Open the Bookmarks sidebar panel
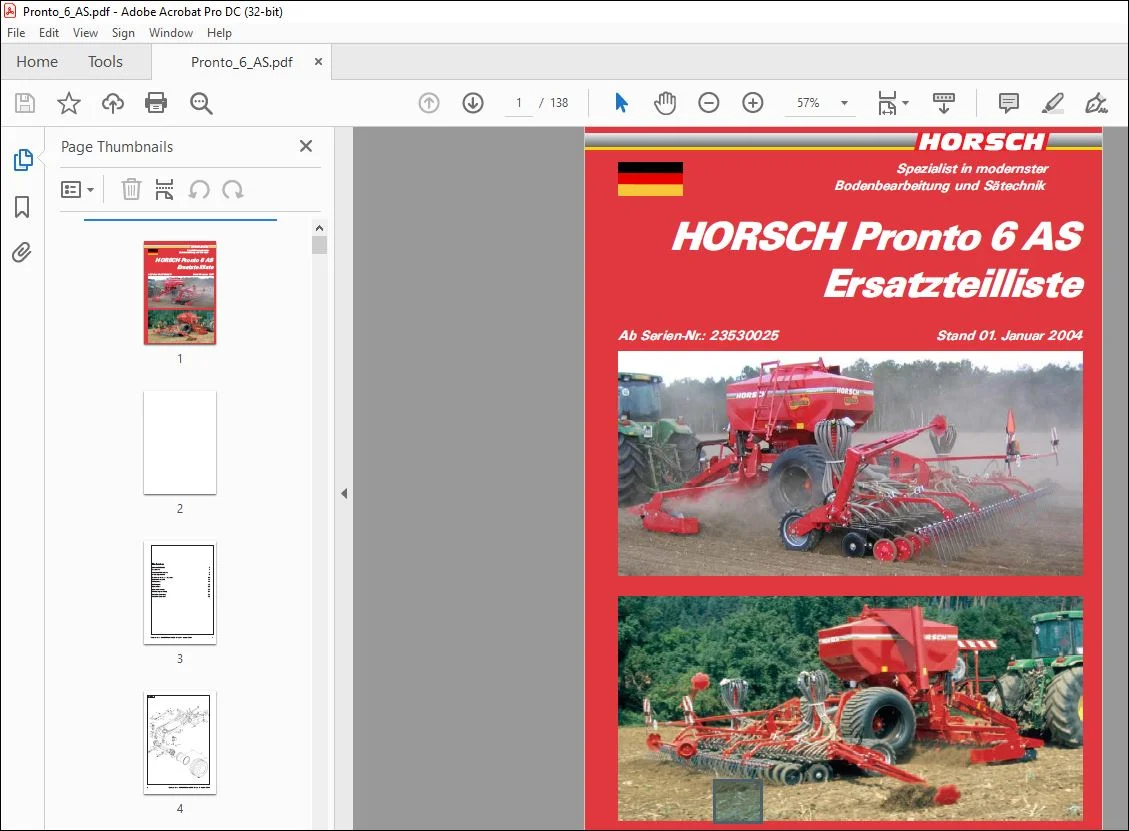The width and height of the screenshot is (1129, 831). coord(22,207)
